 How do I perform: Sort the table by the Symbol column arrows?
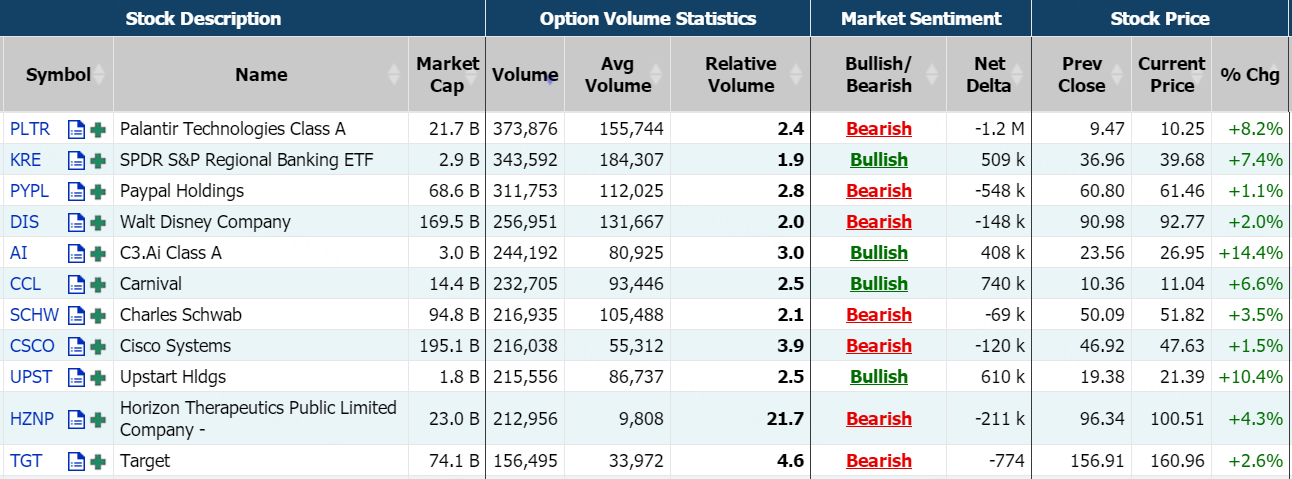[98, 75]
